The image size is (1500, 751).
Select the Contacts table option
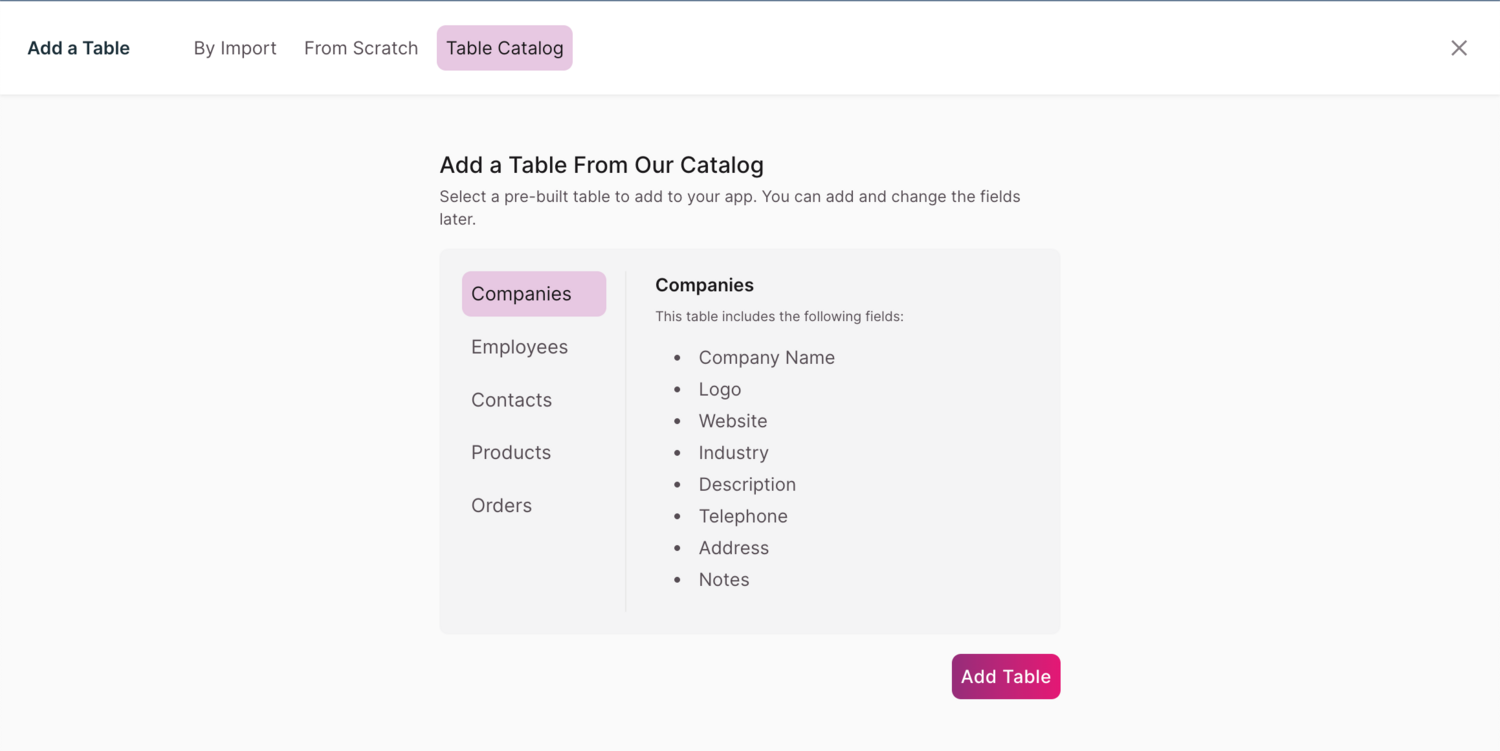511,399
